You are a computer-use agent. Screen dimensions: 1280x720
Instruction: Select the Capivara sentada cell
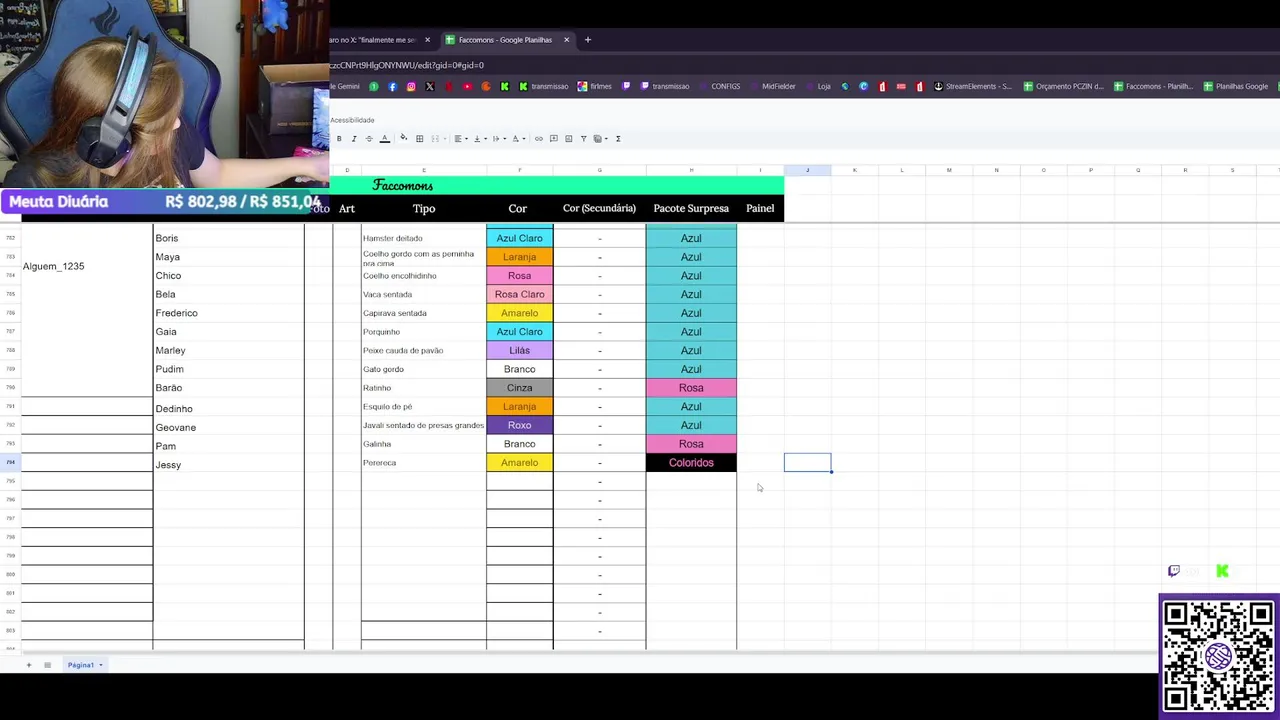[x=424, y=313]
